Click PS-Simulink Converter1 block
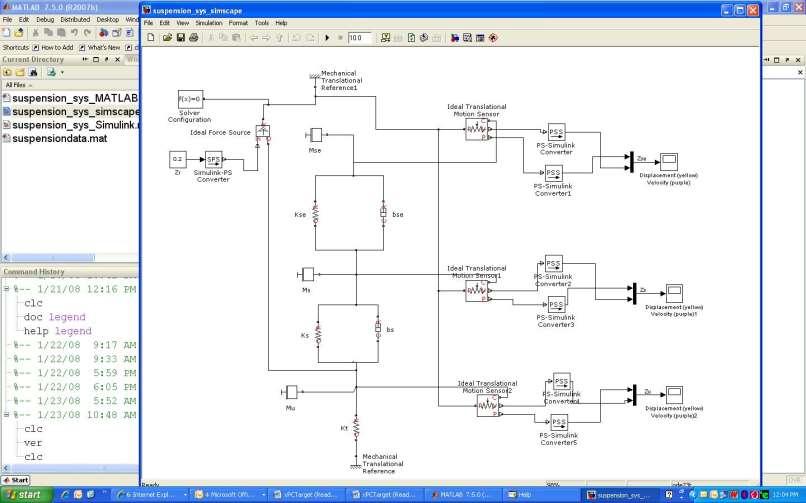 click(553, 173)
